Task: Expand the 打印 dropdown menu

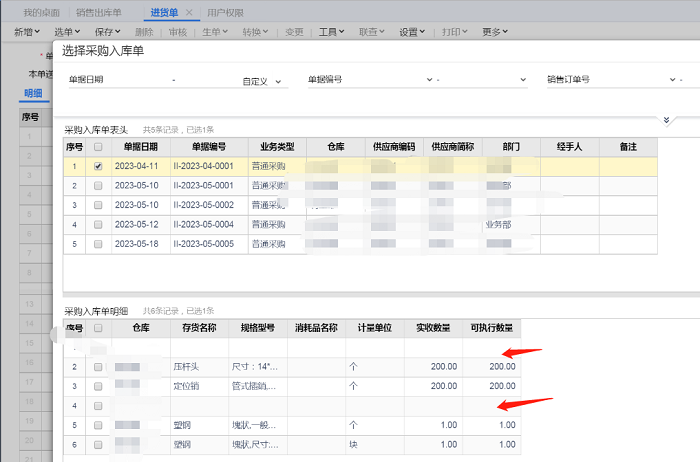Action: pos(455,32)
